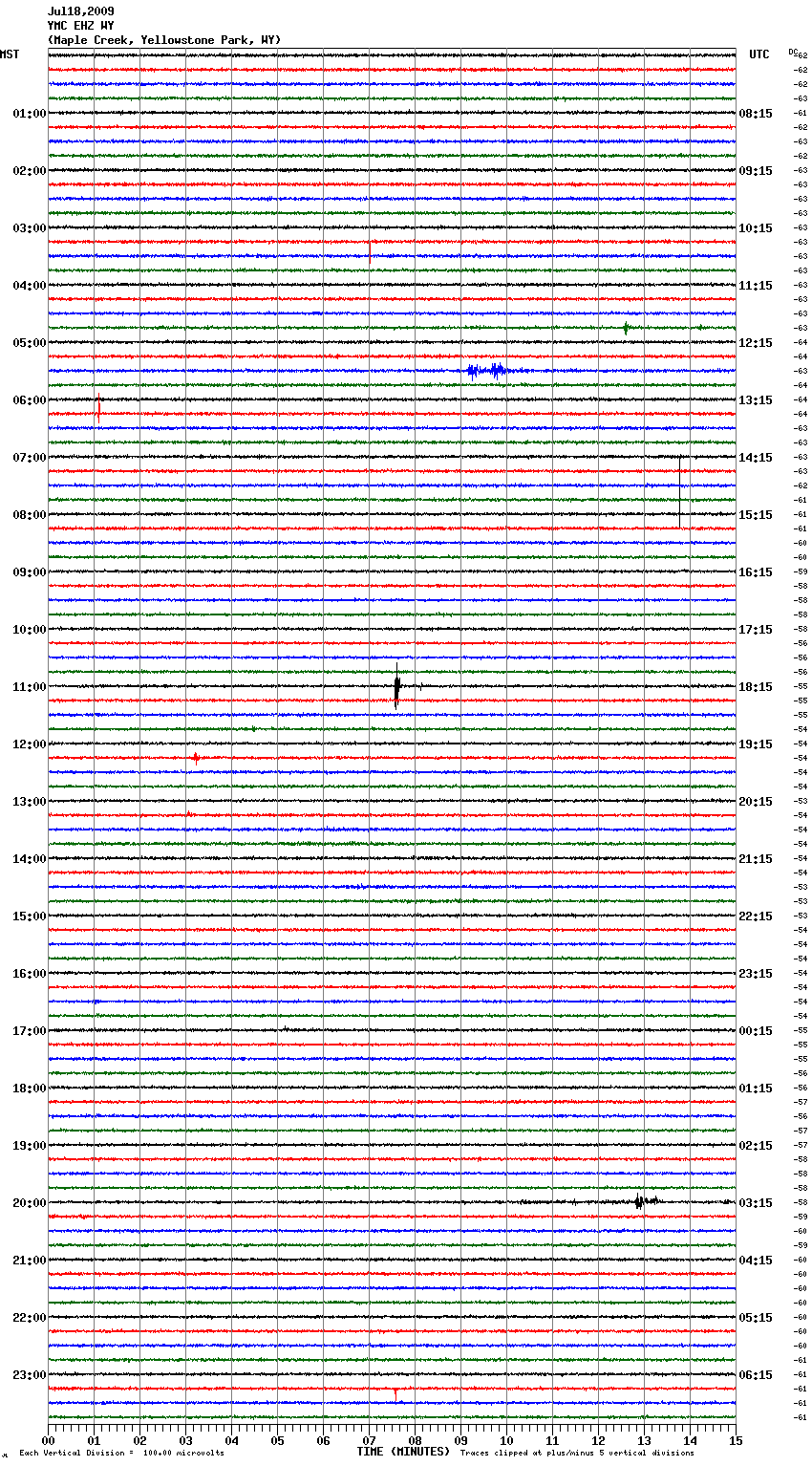Click the 12:15 UTC time label
Viewport: 812px width, 1466px height.
[756, 343]
